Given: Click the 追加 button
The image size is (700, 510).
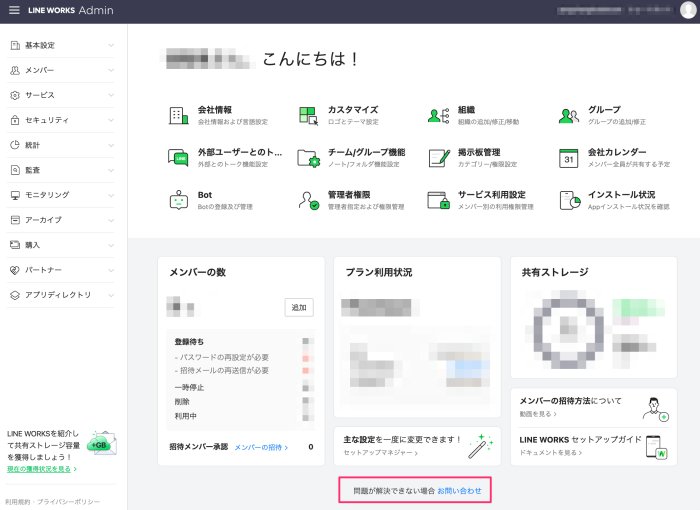Looking at the screenshot, I should (x=299, y=307).
